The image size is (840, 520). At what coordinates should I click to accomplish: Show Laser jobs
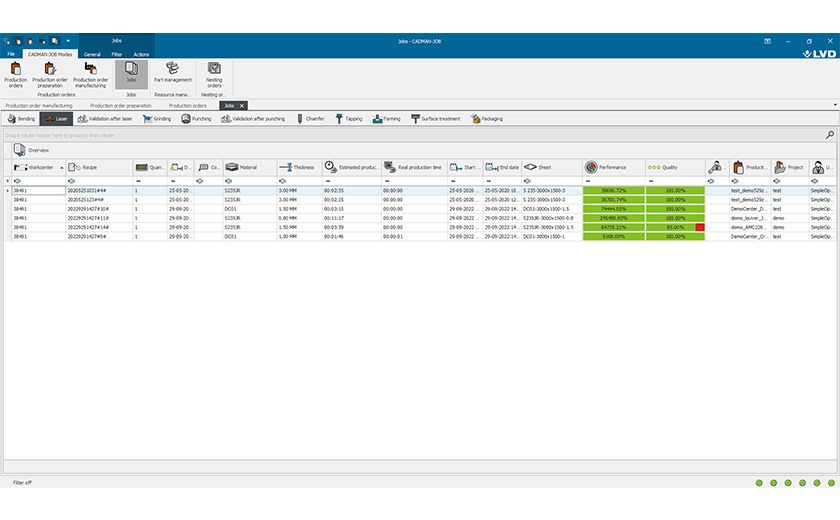pyautogui.click(x=56, y=119)
